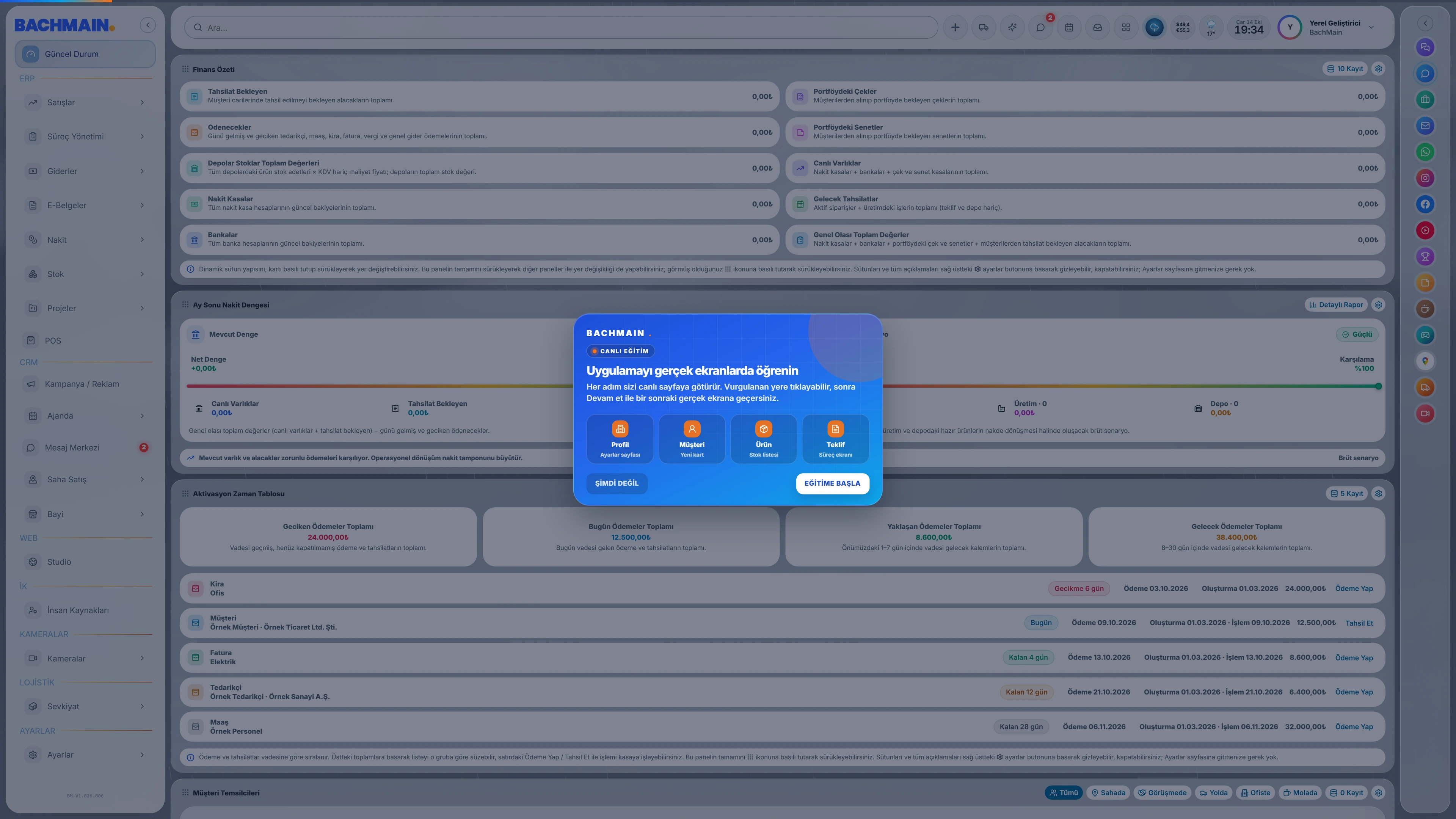Open the Instagram icon in right dock
The height and width of the screenshot is (819, 1456).
(x=1425, y=178)
